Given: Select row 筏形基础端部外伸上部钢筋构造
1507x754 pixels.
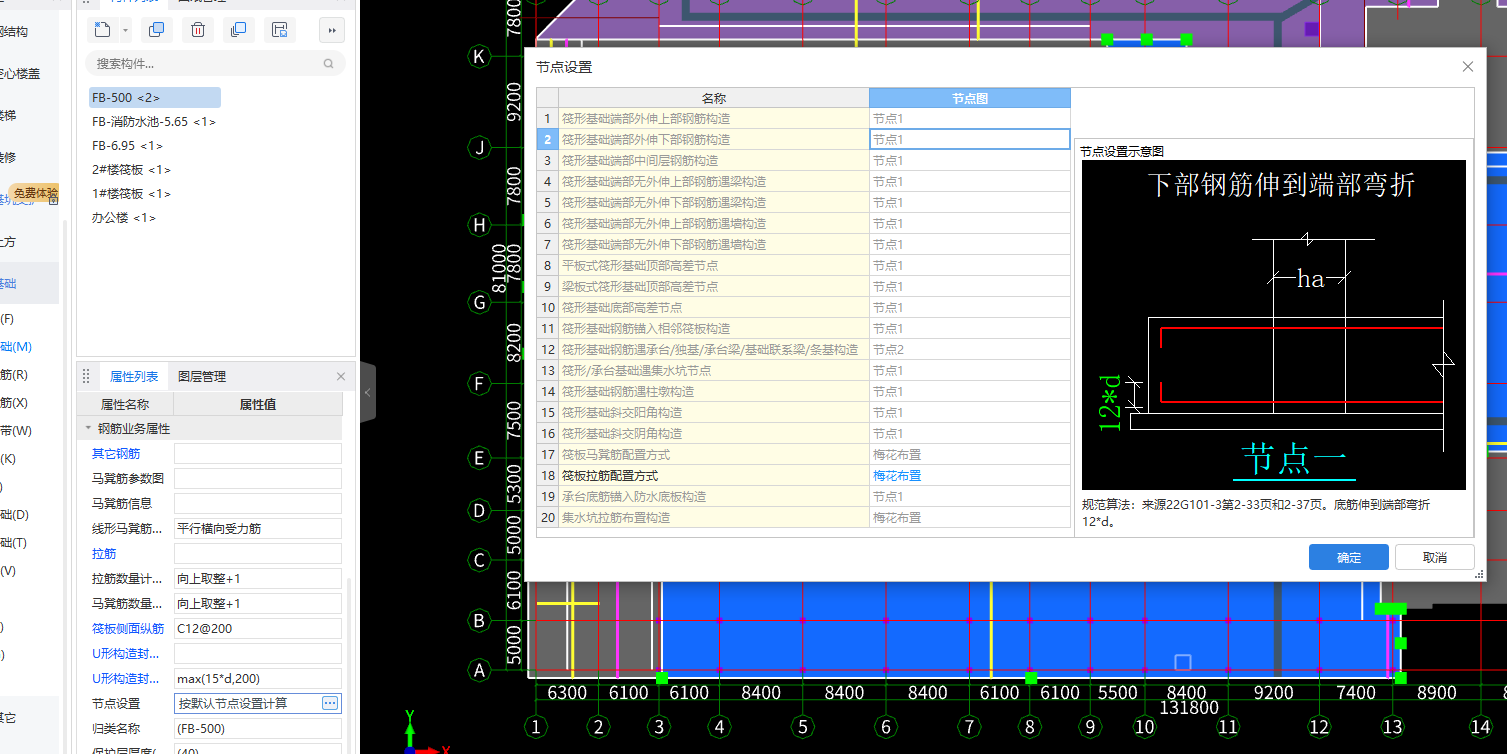Looking at the screenshot, I should 714,118.
